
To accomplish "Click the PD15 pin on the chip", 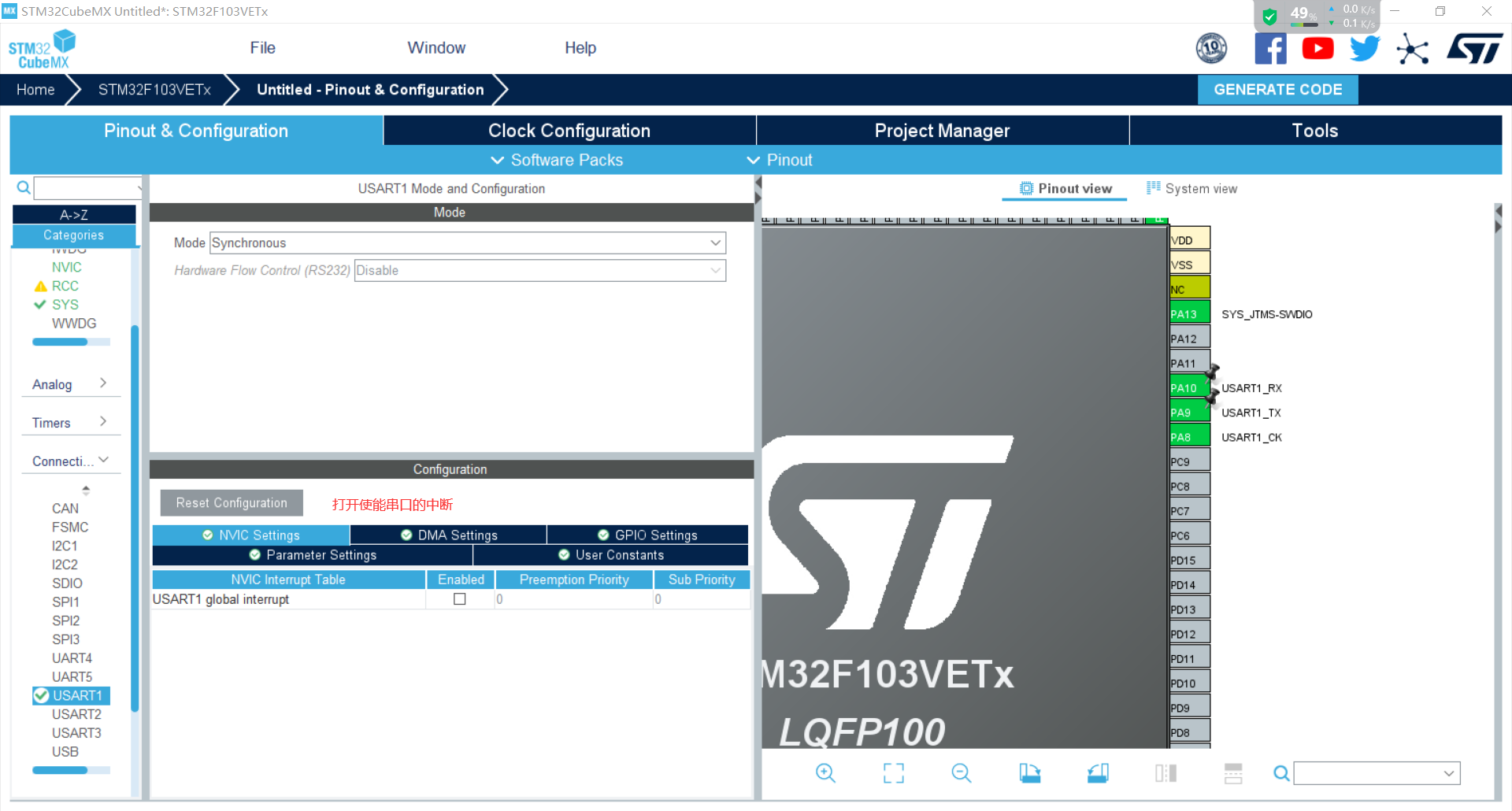I will 1189,560.
